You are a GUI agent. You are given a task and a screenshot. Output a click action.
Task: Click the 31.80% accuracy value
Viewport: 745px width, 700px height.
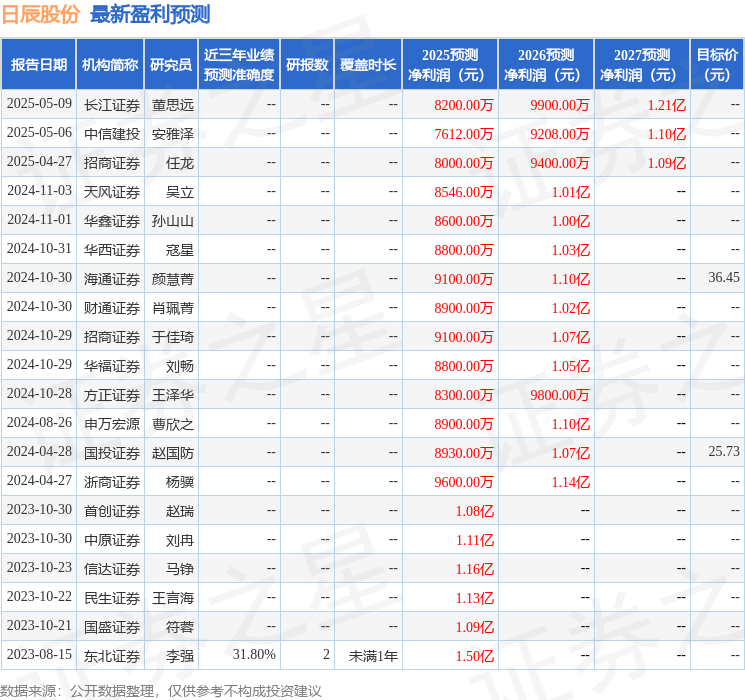pos(254,656)
